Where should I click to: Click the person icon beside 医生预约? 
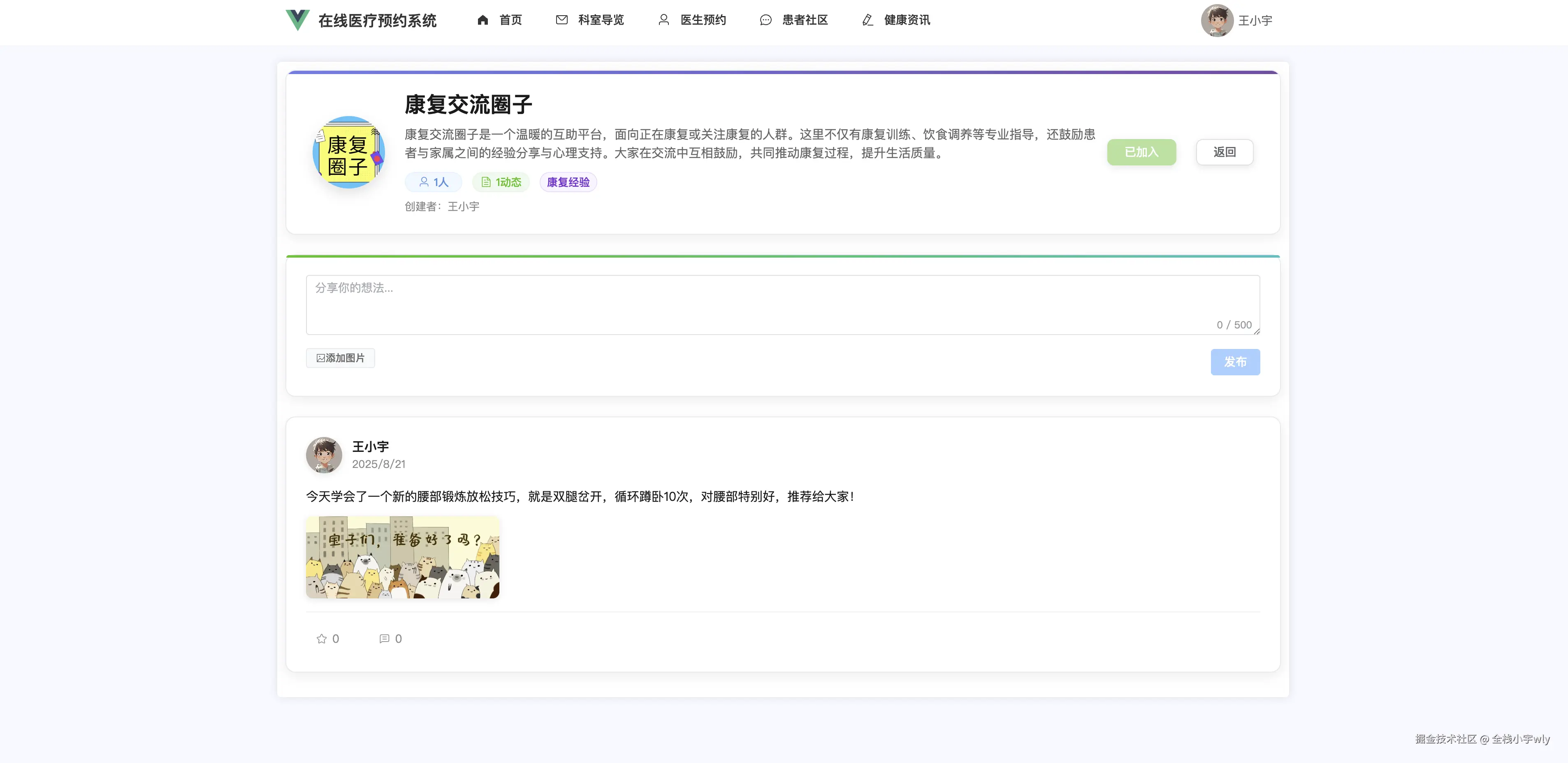pos(663,19)
